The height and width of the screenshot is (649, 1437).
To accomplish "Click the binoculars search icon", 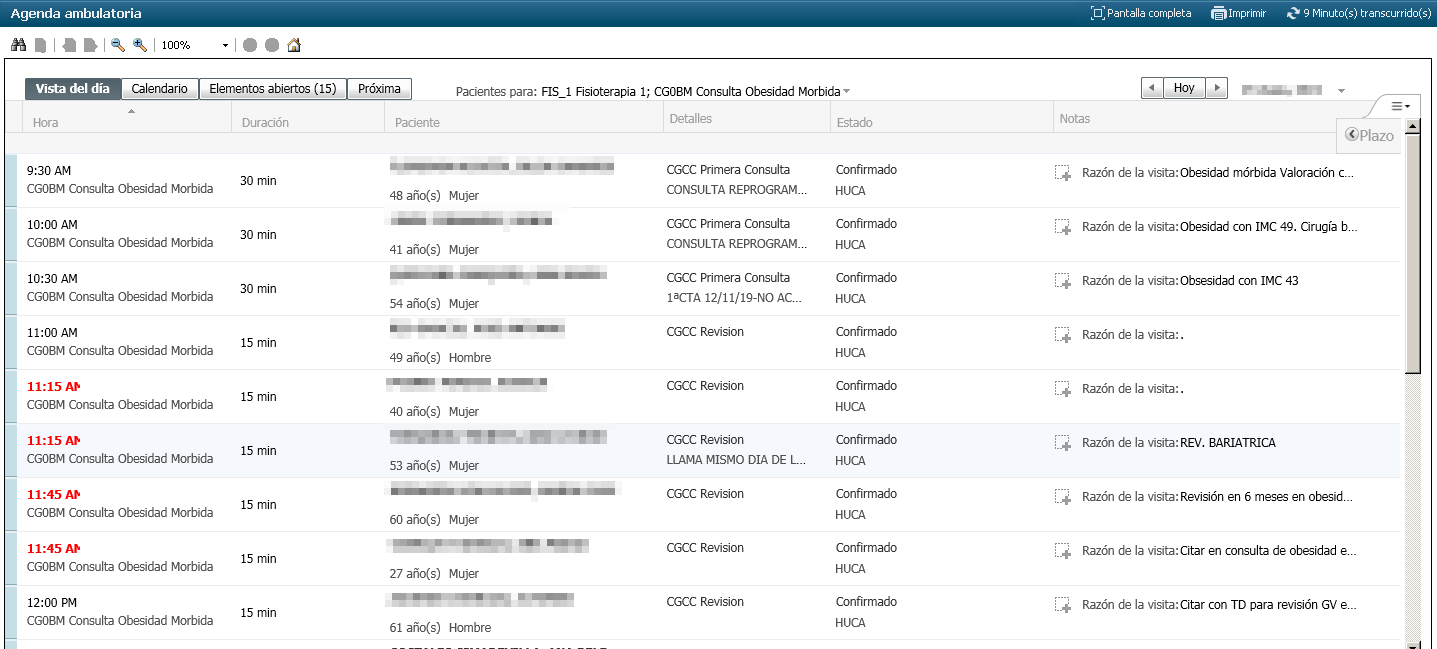I will 18,45.
